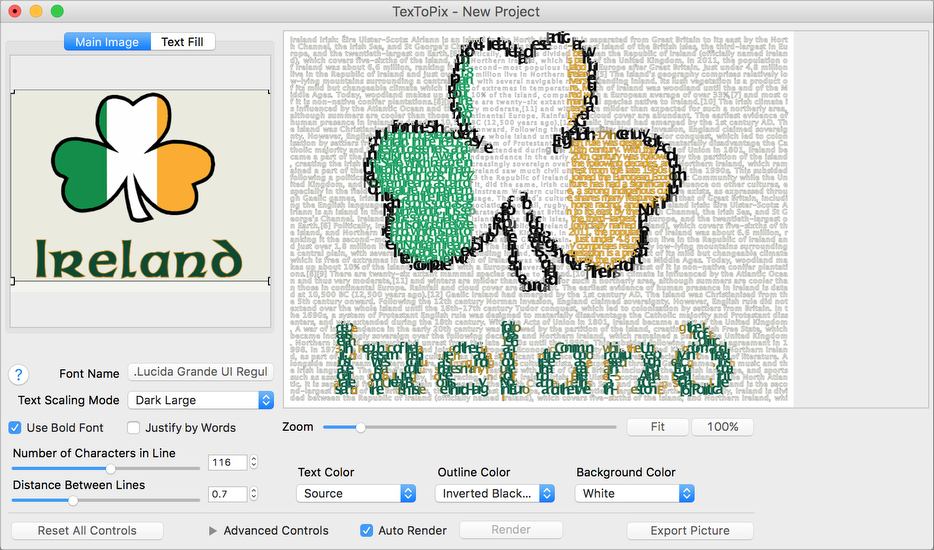934x550 pixels.
Task: Click the Font Name field
Action: click(201, 372)
